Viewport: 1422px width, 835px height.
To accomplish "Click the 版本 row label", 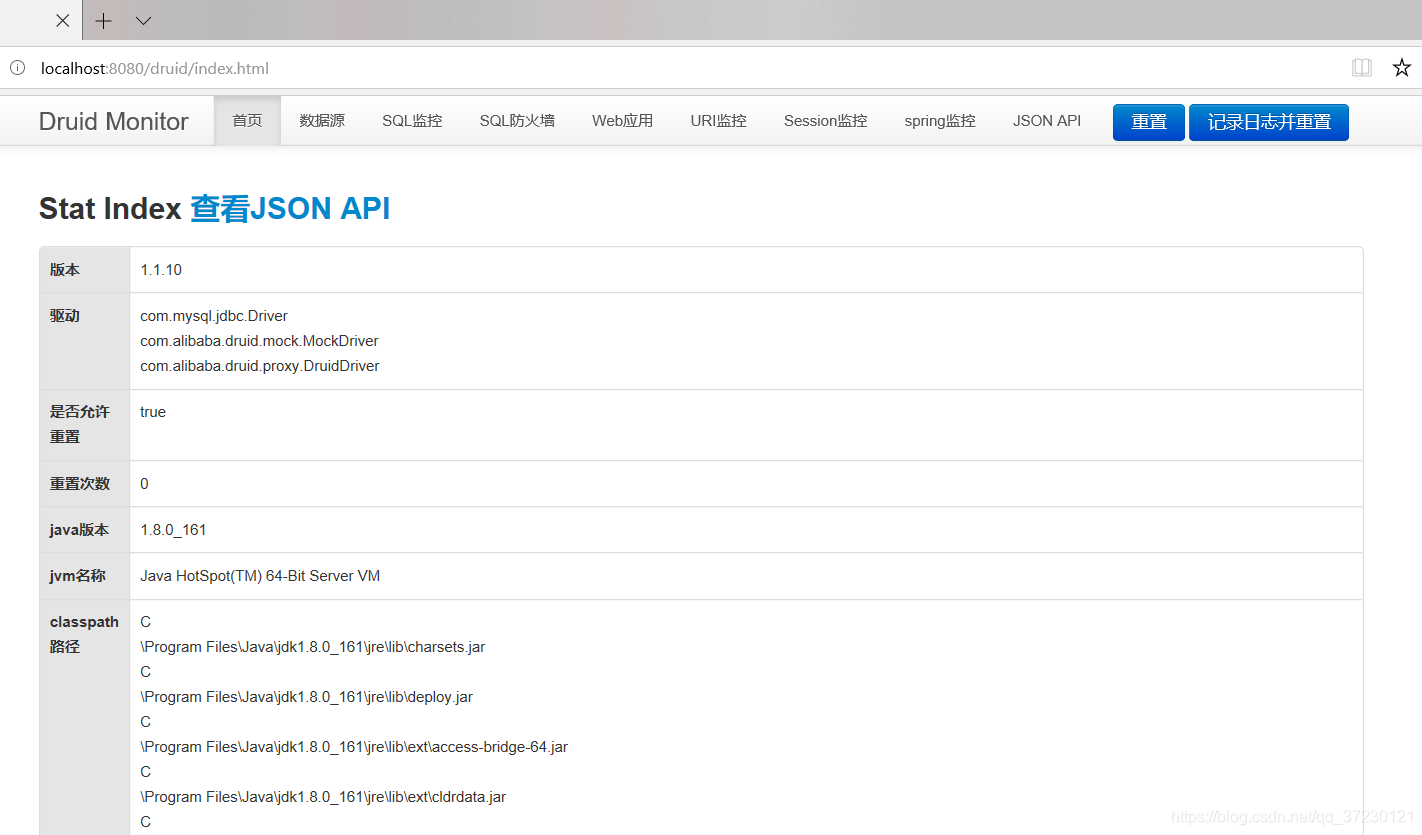I will pos(65,270).
